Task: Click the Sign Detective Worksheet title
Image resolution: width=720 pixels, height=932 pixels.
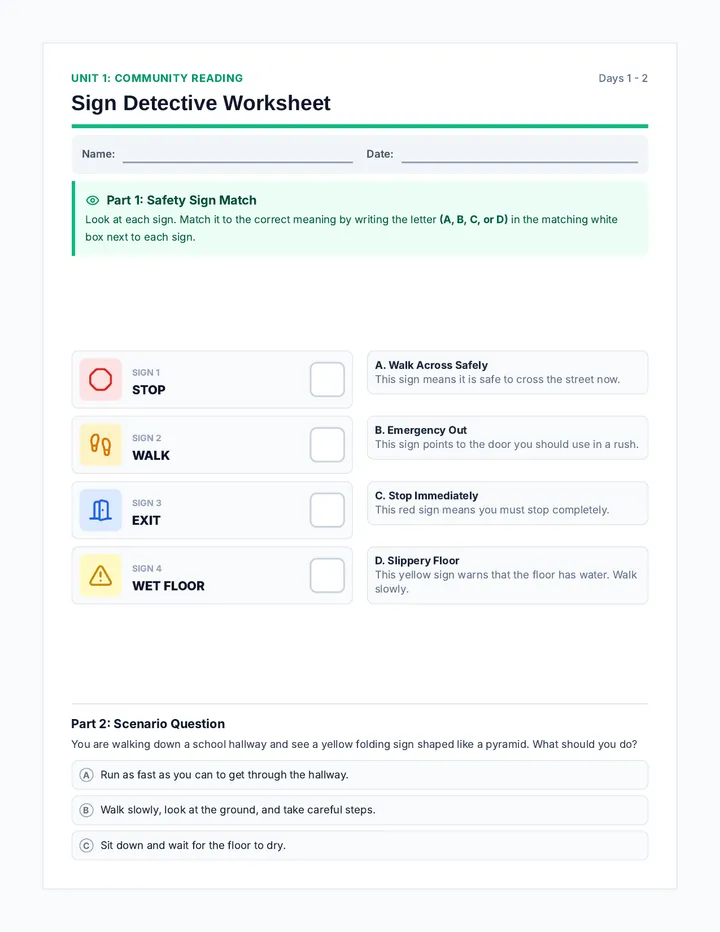Action: pyautogui.click(x=201, y=103)
